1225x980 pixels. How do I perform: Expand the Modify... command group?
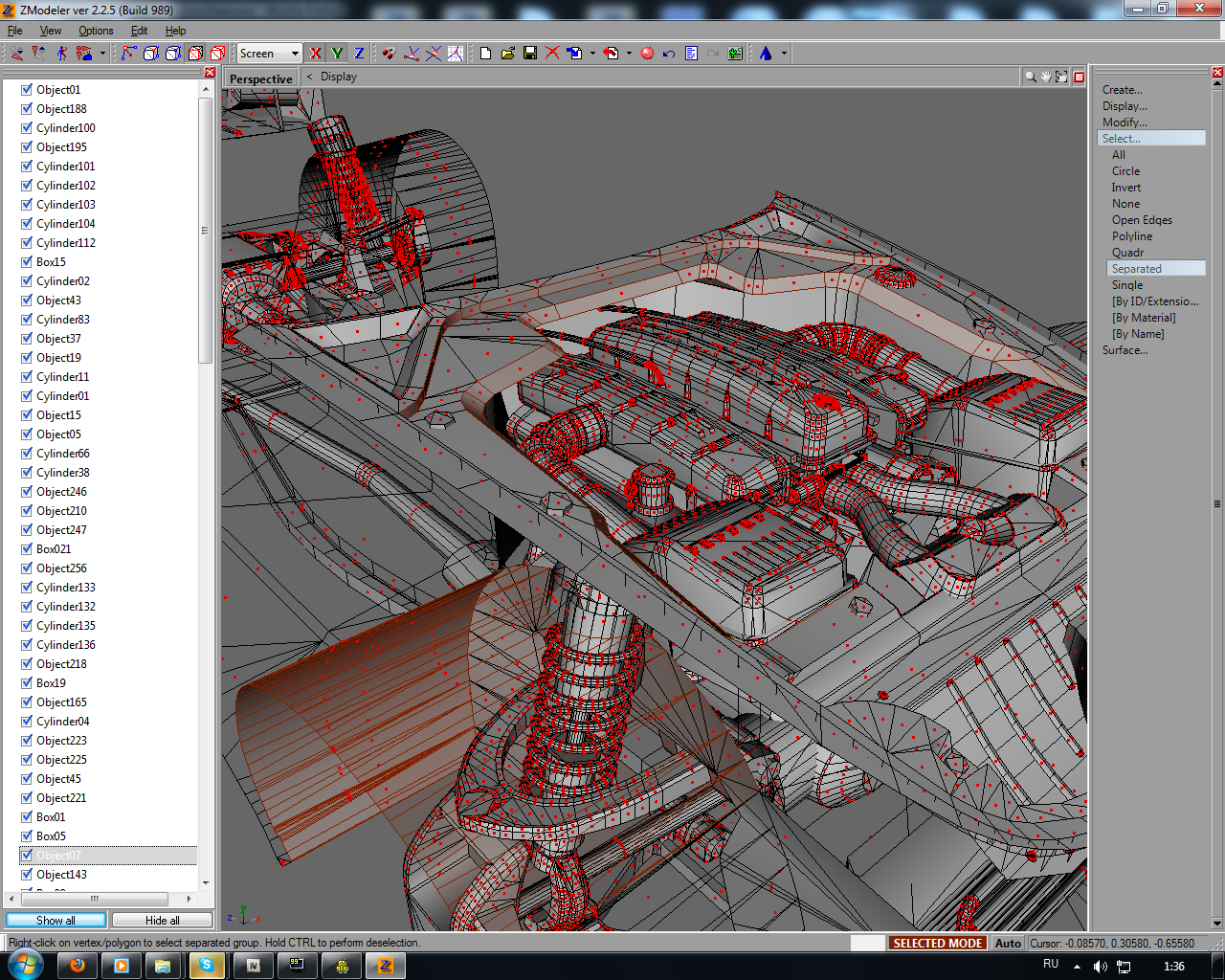coord(1125,122)
